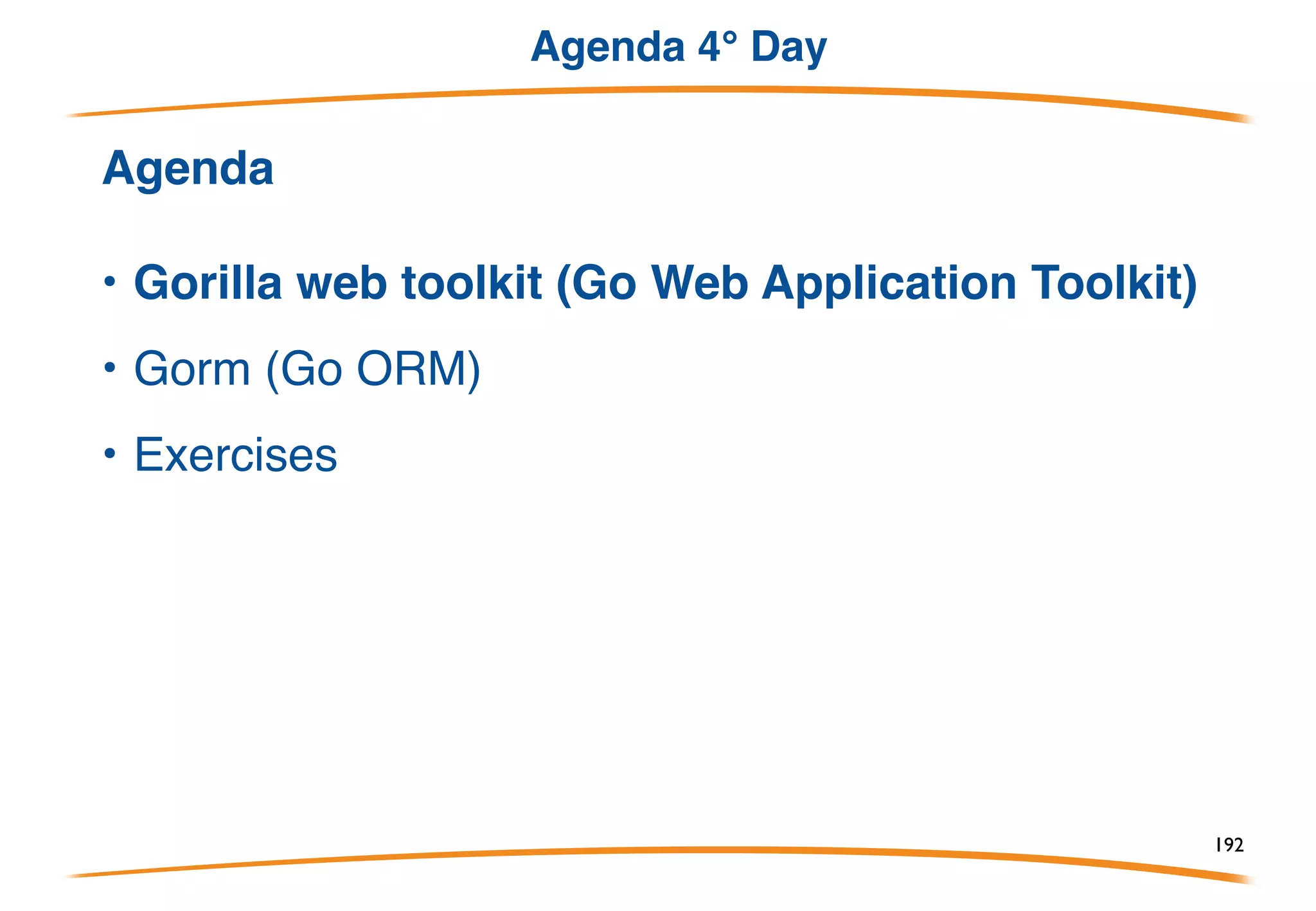
Task: Select the "Exercises" bullet item
Action: [236, 455]
